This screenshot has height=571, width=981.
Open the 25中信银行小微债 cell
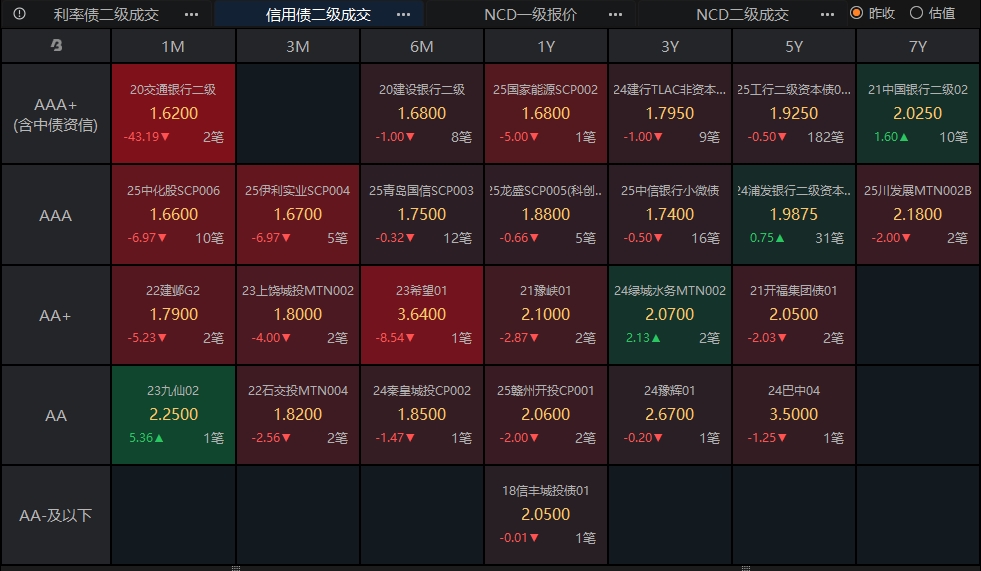click(x=669, y=215)
